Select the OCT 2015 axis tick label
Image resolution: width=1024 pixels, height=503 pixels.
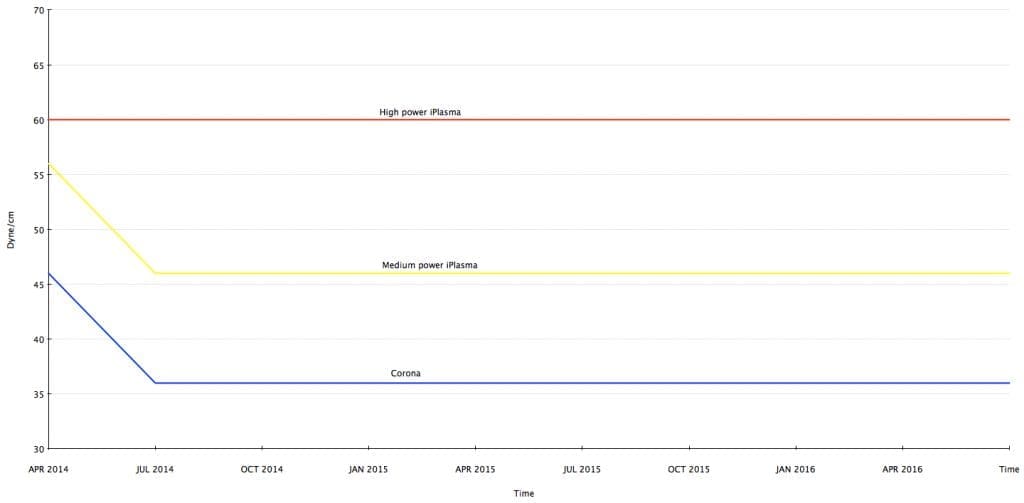(689, 470)
